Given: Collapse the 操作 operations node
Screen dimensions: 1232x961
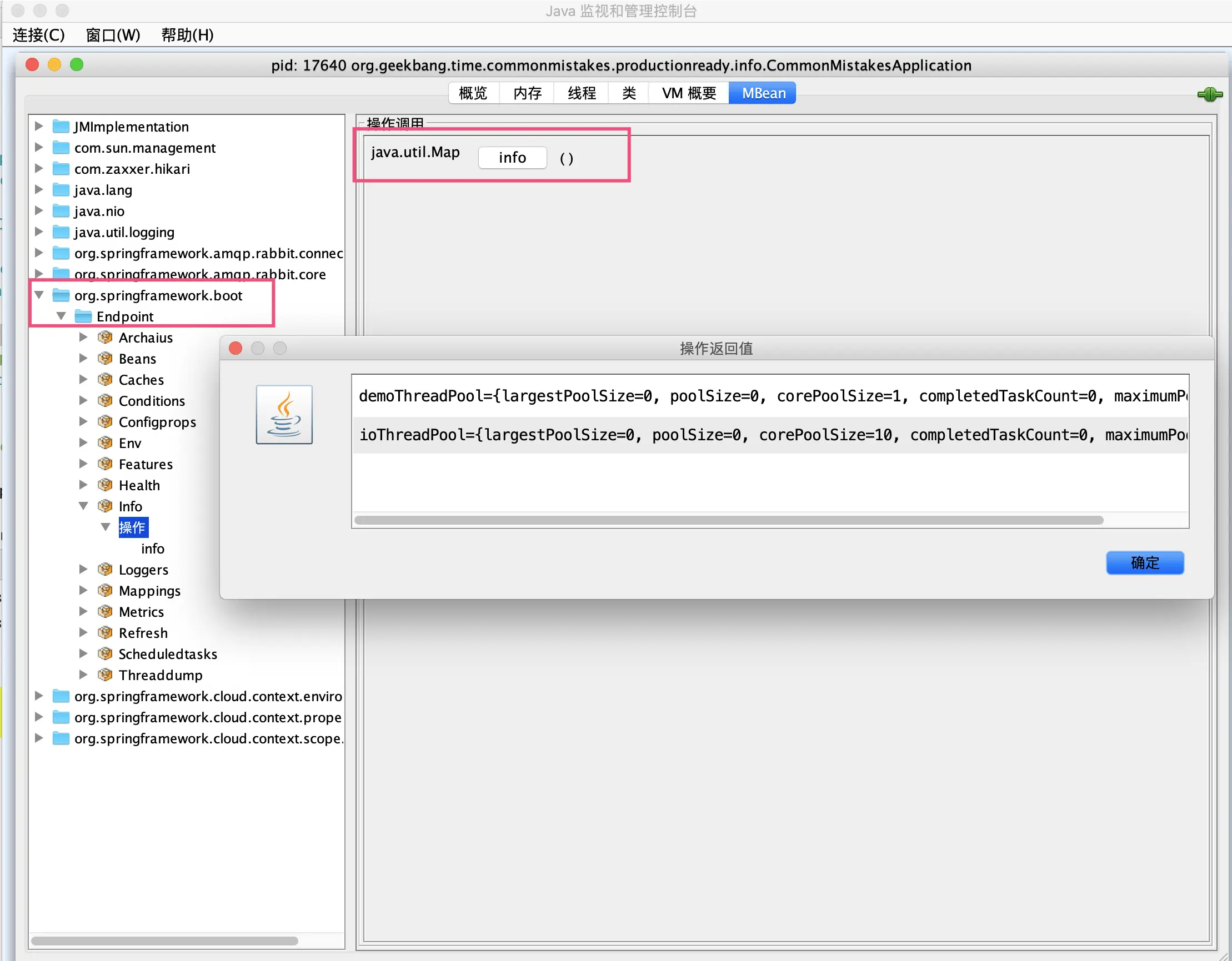Looking at the screenshot, I should coord(106,527).
